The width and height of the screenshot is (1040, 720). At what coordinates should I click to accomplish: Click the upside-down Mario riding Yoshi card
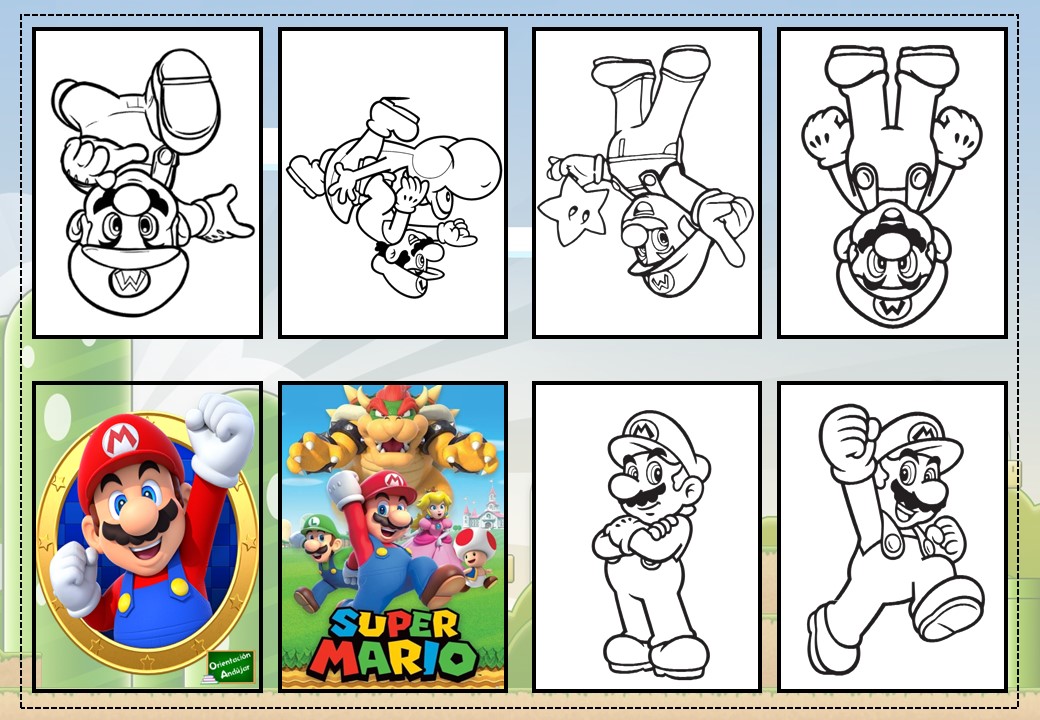point(393,183)
